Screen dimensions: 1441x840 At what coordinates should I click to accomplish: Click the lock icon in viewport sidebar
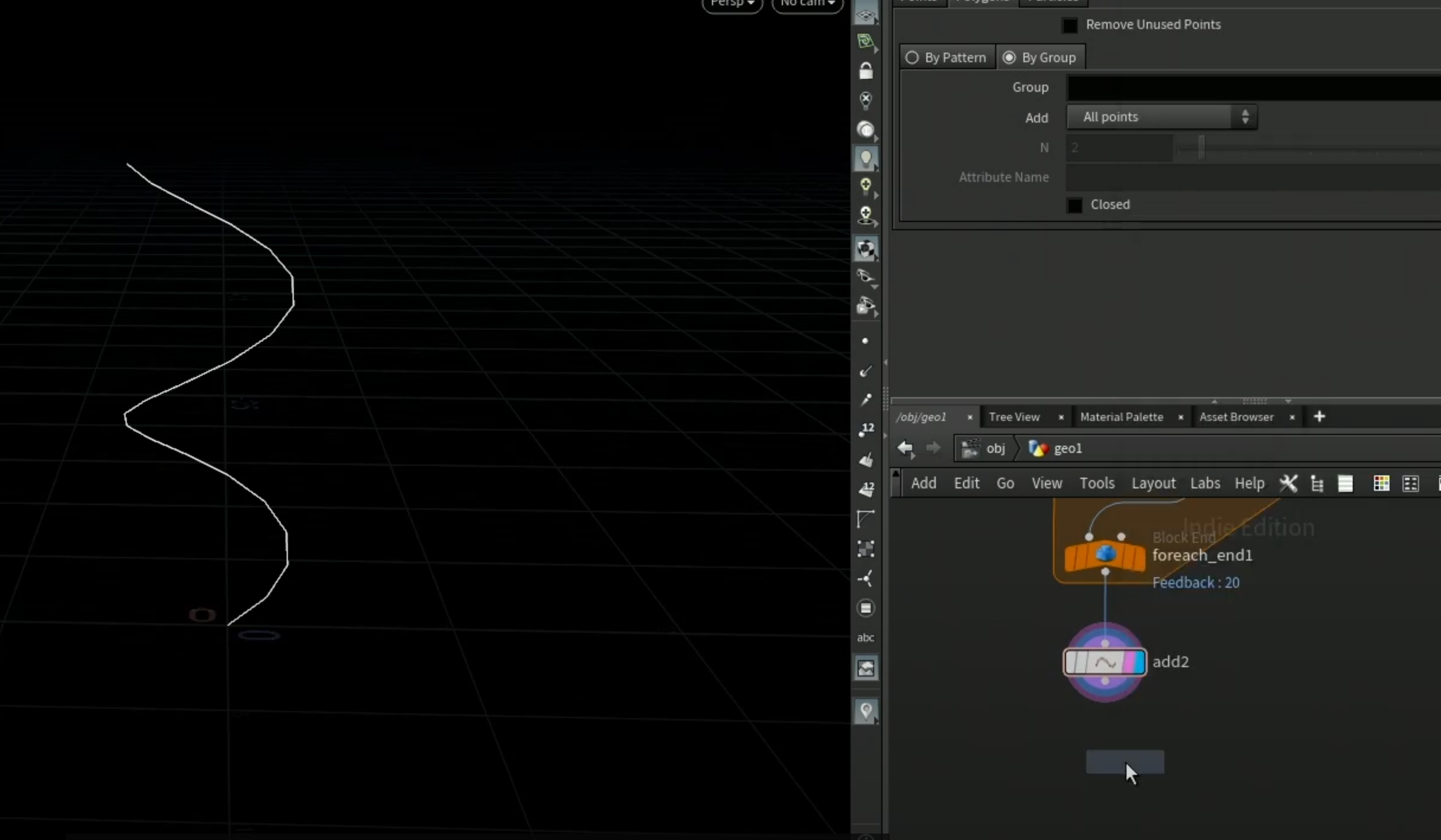(x=865, y=71)
